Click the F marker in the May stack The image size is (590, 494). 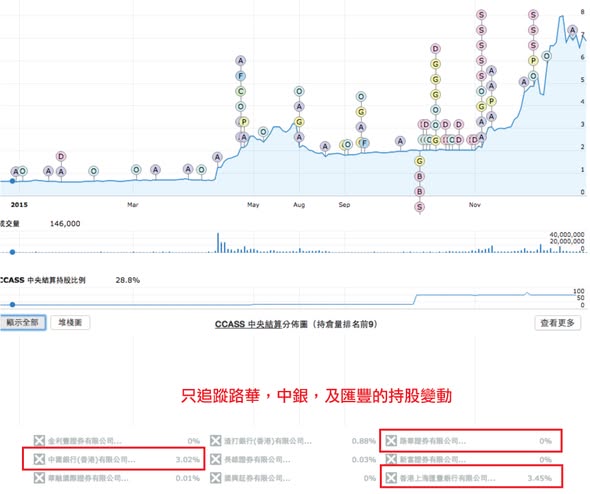240,76
